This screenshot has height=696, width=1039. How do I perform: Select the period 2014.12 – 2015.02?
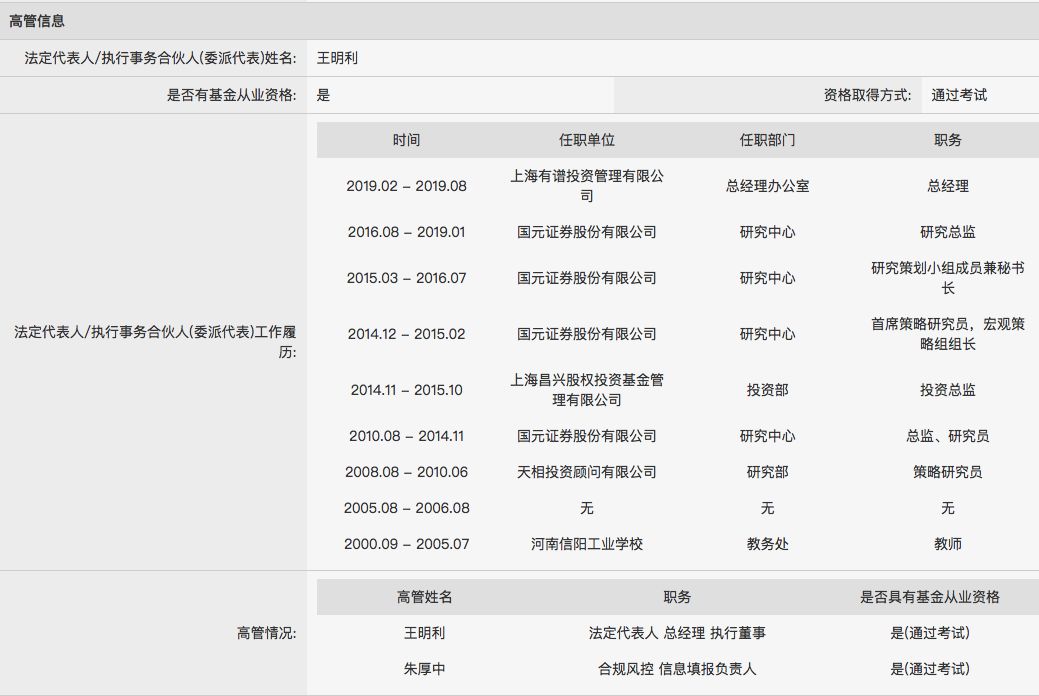point(406,334)
